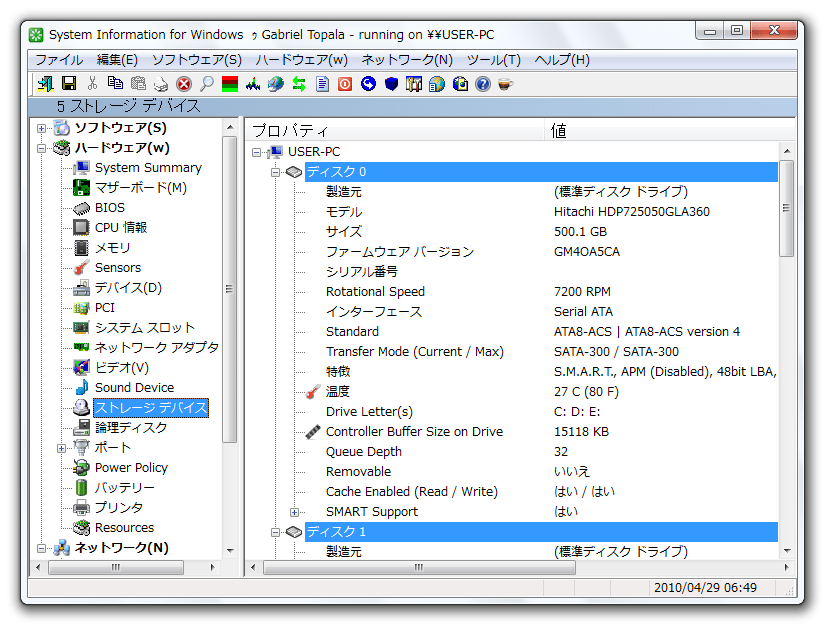The height and width of the screenshot is (627, 827).
Task: Click the dark blue cube icon
Action: click(x=391, y=84)
